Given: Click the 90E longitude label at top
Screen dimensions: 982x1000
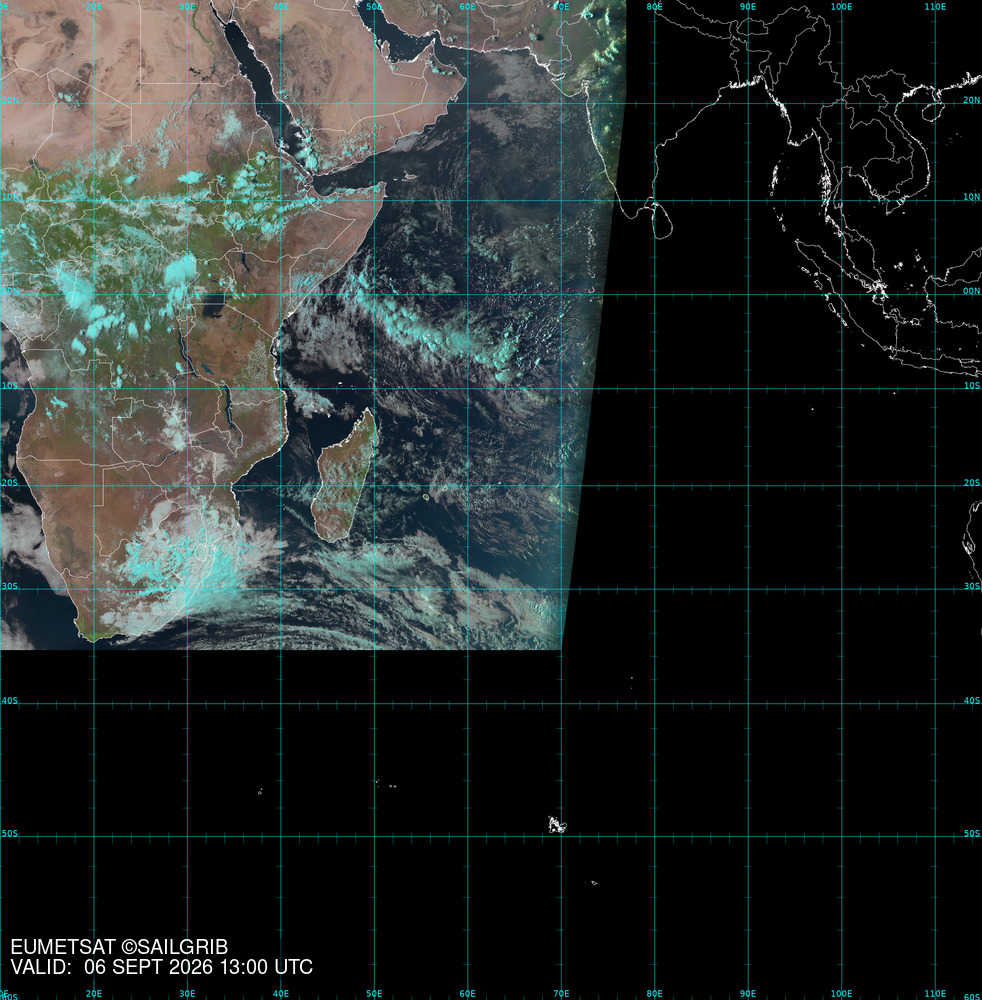Looking at the screenshot, I should [x=747, y=6].
